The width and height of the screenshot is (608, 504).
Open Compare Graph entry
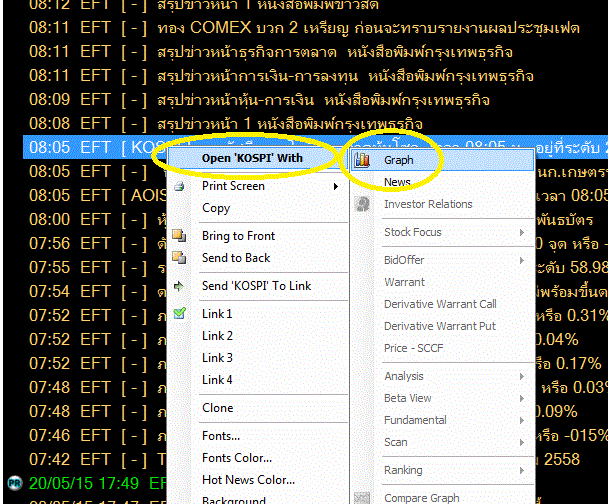pyautogui.click(x=421, y=498)
